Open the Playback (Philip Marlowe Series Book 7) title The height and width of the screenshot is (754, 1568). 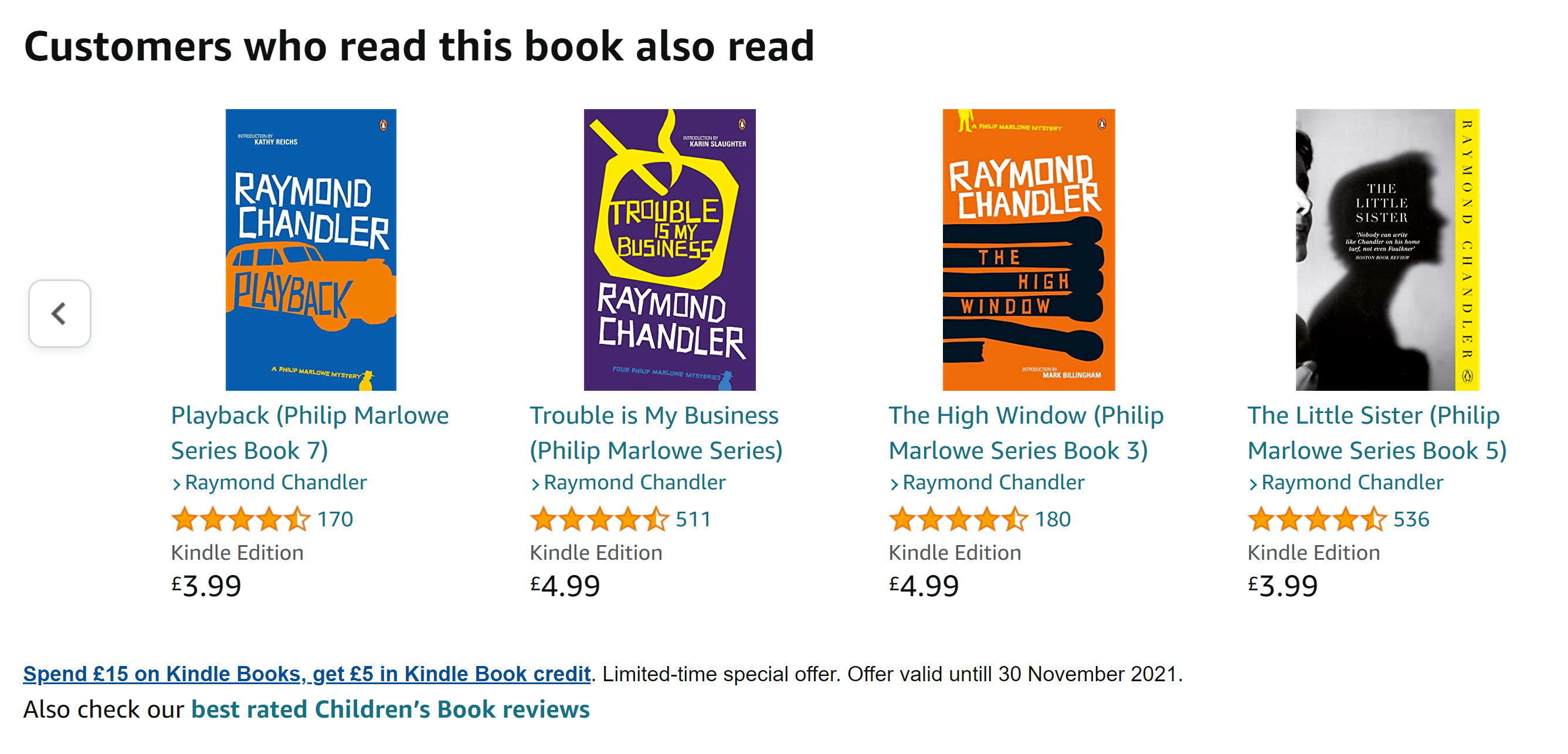[x=309, y=432]
